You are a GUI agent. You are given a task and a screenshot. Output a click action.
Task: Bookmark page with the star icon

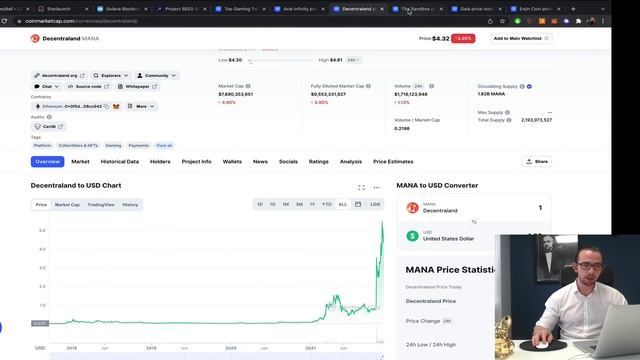point(502,21)
